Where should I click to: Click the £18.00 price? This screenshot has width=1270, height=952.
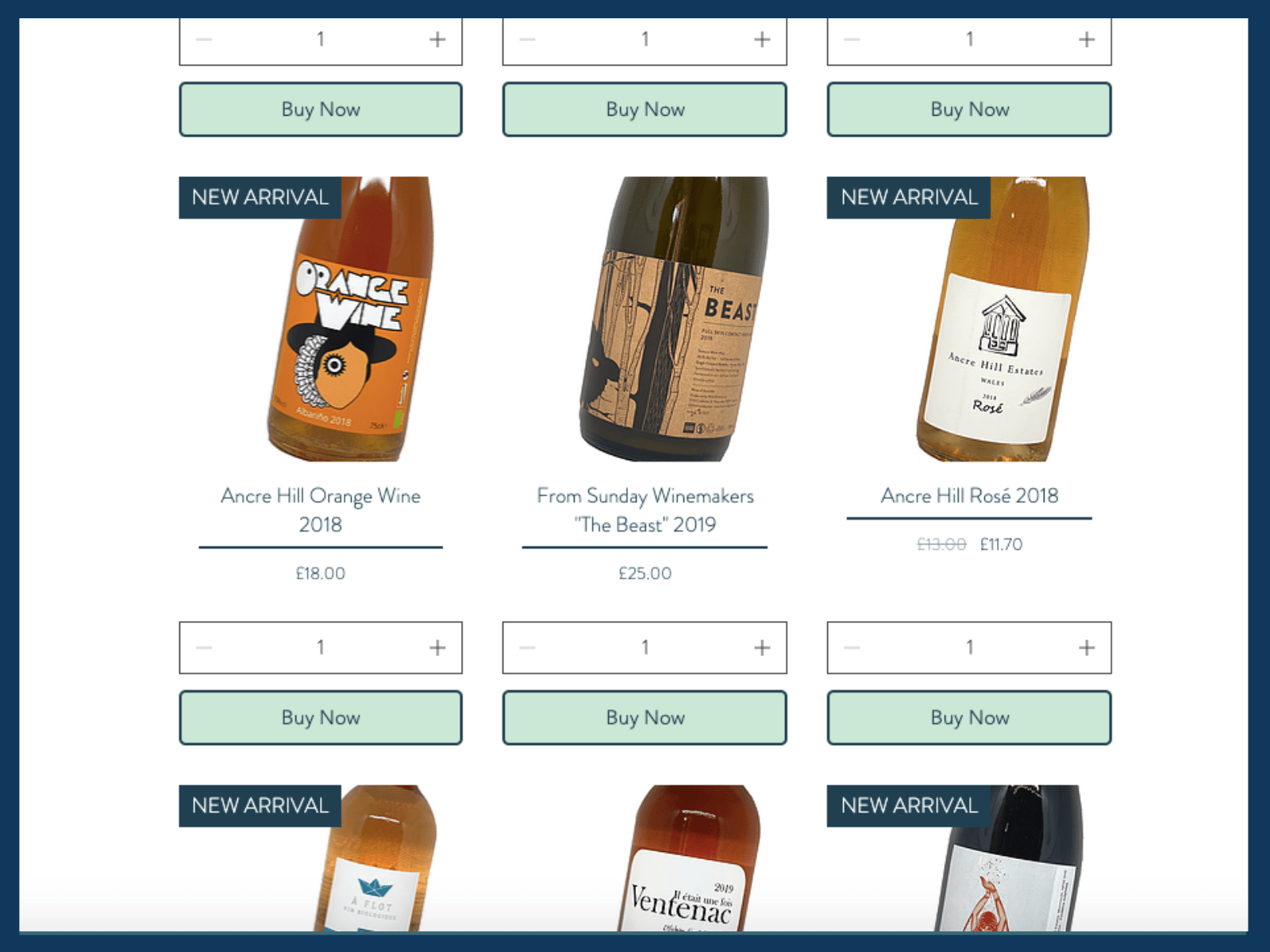point(321,574)
